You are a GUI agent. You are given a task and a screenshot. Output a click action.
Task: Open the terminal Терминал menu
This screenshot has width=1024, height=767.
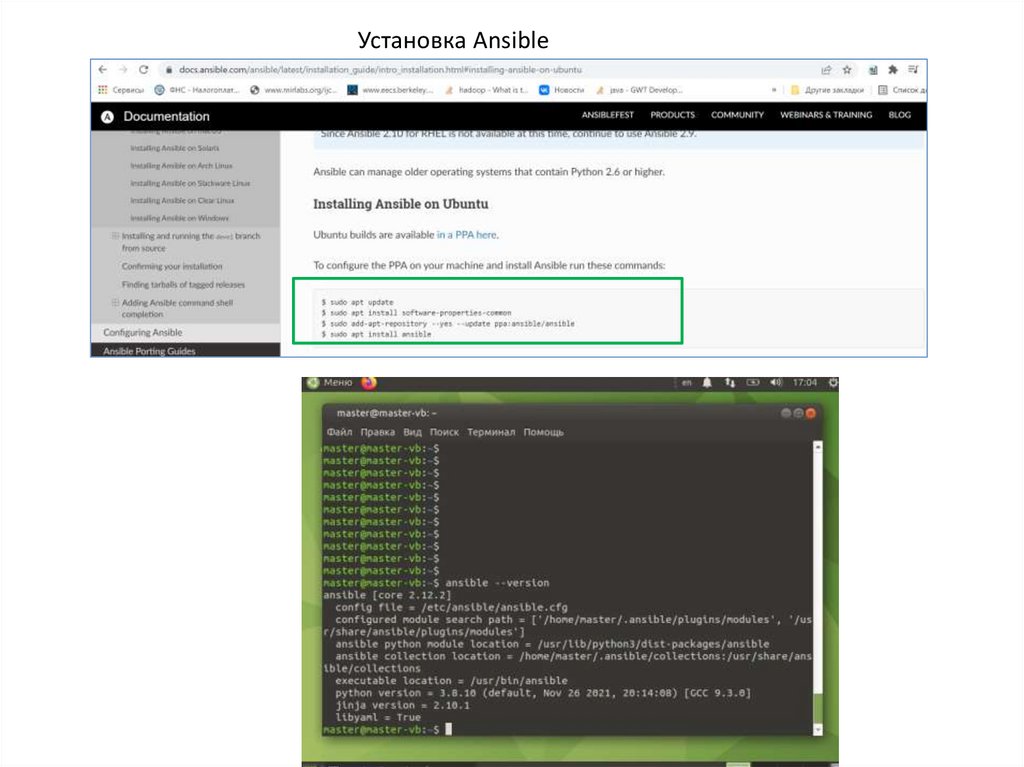(x=491, y=432)
